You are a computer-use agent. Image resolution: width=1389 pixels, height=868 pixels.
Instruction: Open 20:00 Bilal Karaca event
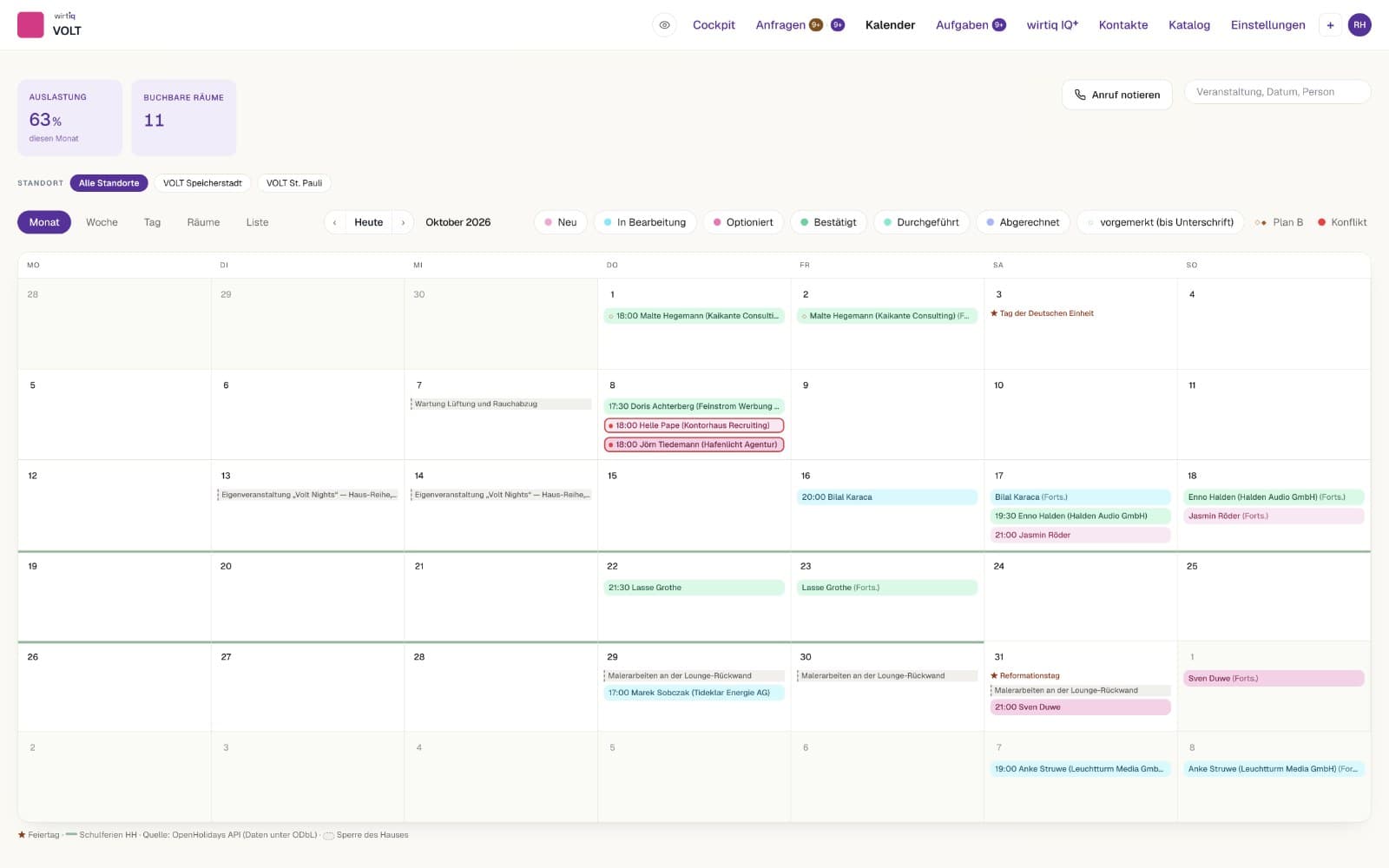887,497
